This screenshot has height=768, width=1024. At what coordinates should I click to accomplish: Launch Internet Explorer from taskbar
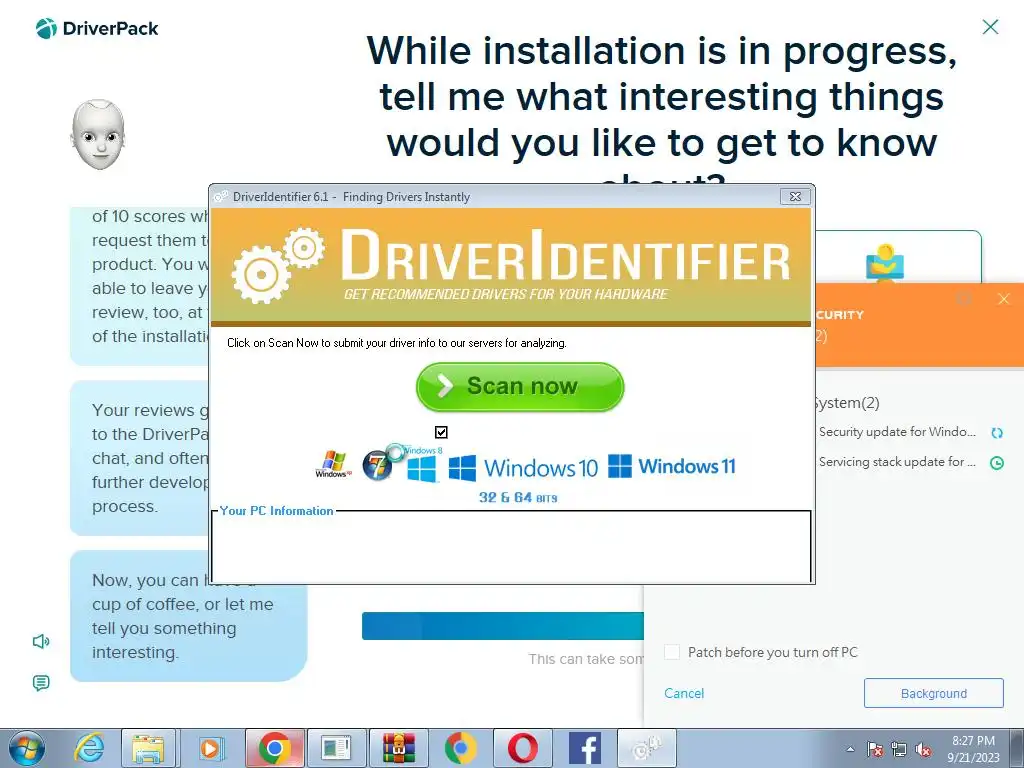coord(88,748)
